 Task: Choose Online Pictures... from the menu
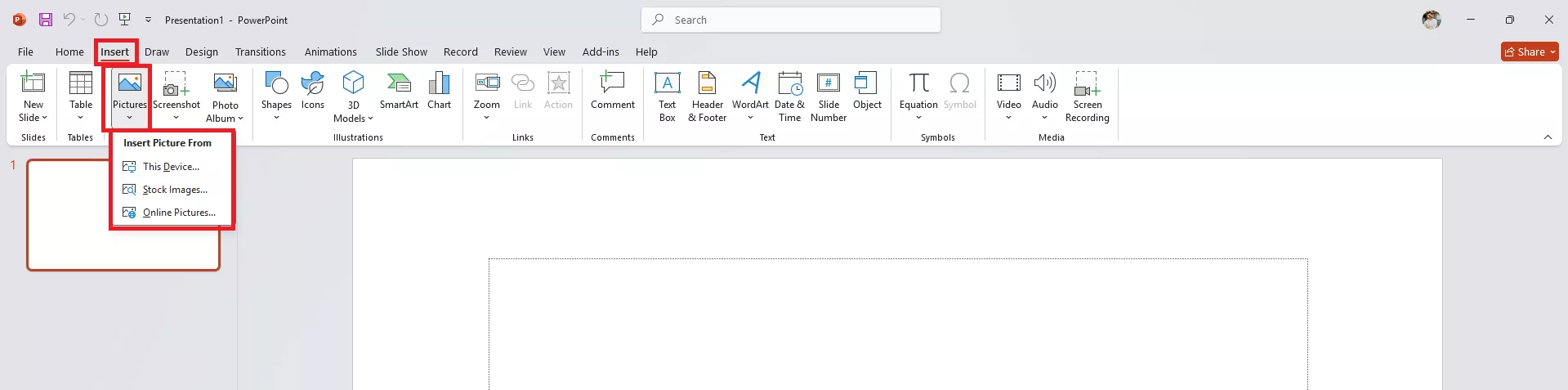178,213
